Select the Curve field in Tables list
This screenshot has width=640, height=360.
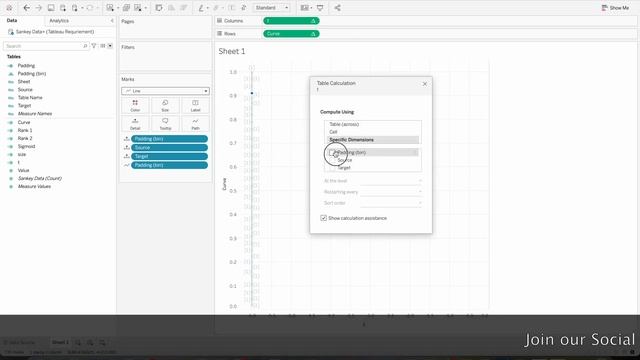[24, 122]
